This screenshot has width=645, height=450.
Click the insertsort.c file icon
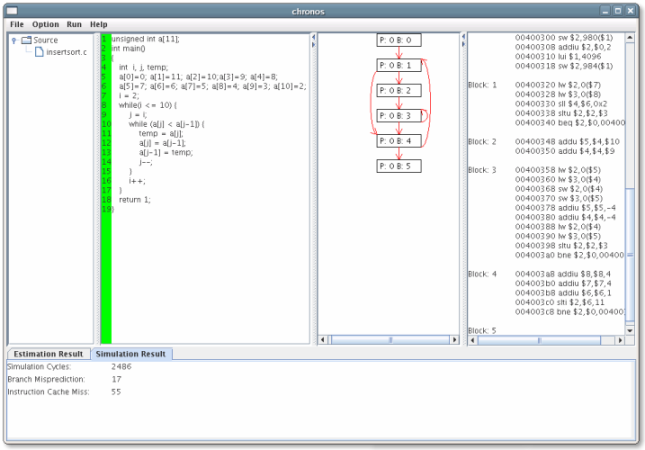tap(39, 52)
